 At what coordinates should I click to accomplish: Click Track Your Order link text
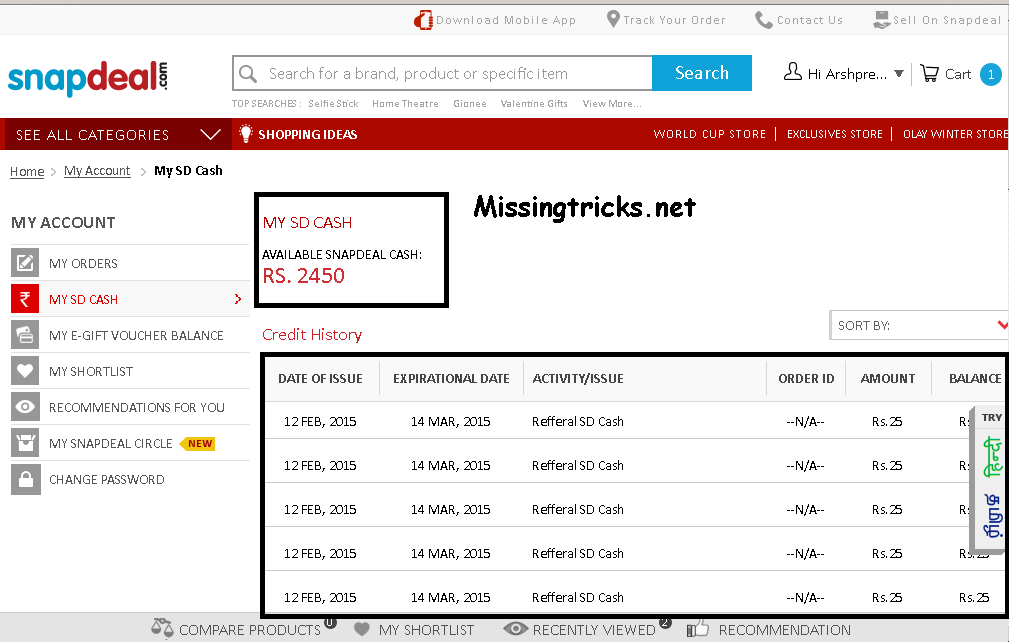coord(674,20)
